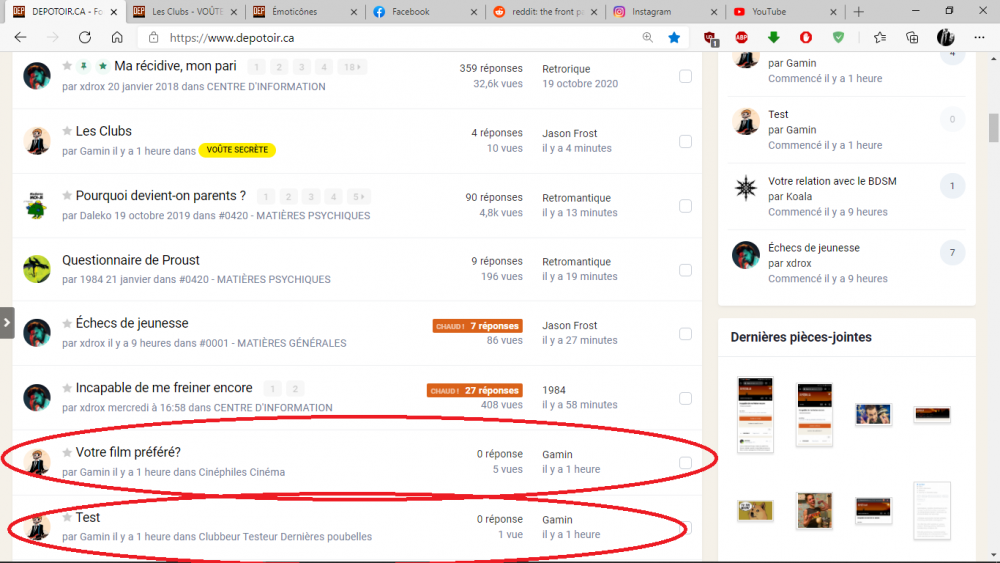1000x563 pixels.
Task: Click the star beside Les Clubs topic
Action: pyautogui.click(x=67, y=131)
